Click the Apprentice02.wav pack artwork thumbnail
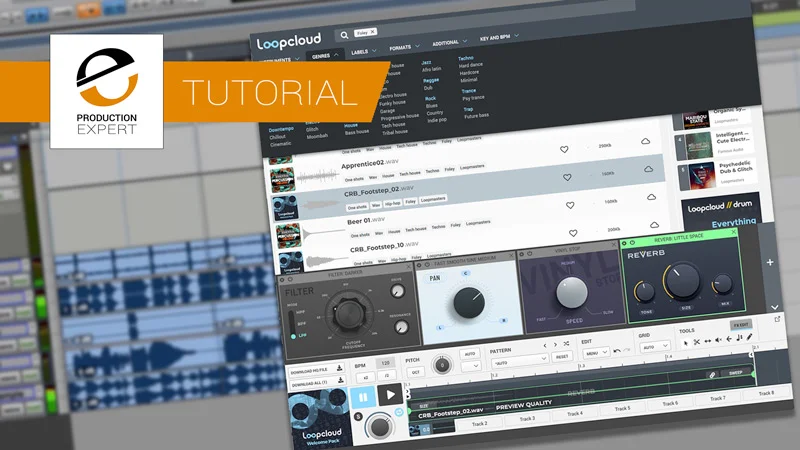The height and width of the screenshot is (450, 800). pos(282,180)
